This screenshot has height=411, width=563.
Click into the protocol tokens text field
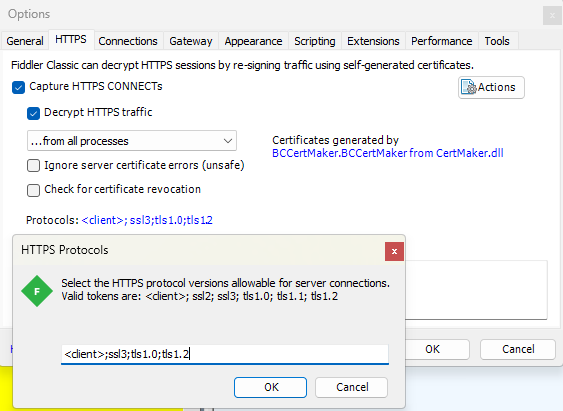[225, 354]
